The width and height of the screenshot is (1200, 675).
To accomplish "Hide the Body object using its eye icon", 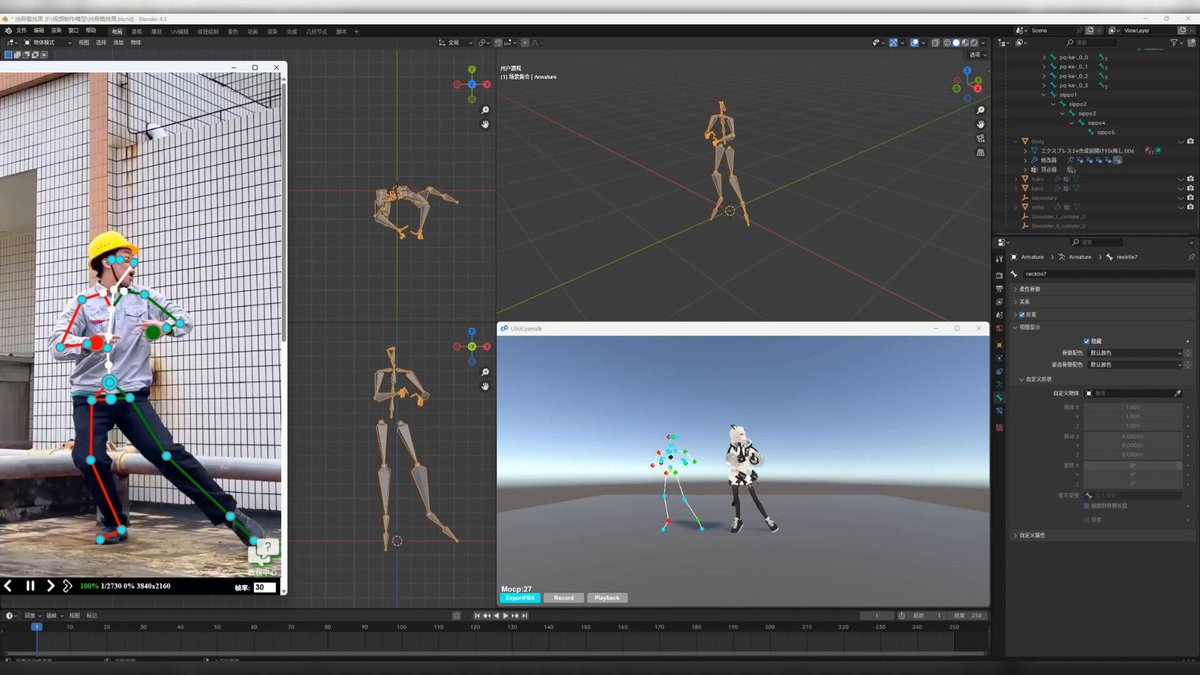I will pos(1180,141).
